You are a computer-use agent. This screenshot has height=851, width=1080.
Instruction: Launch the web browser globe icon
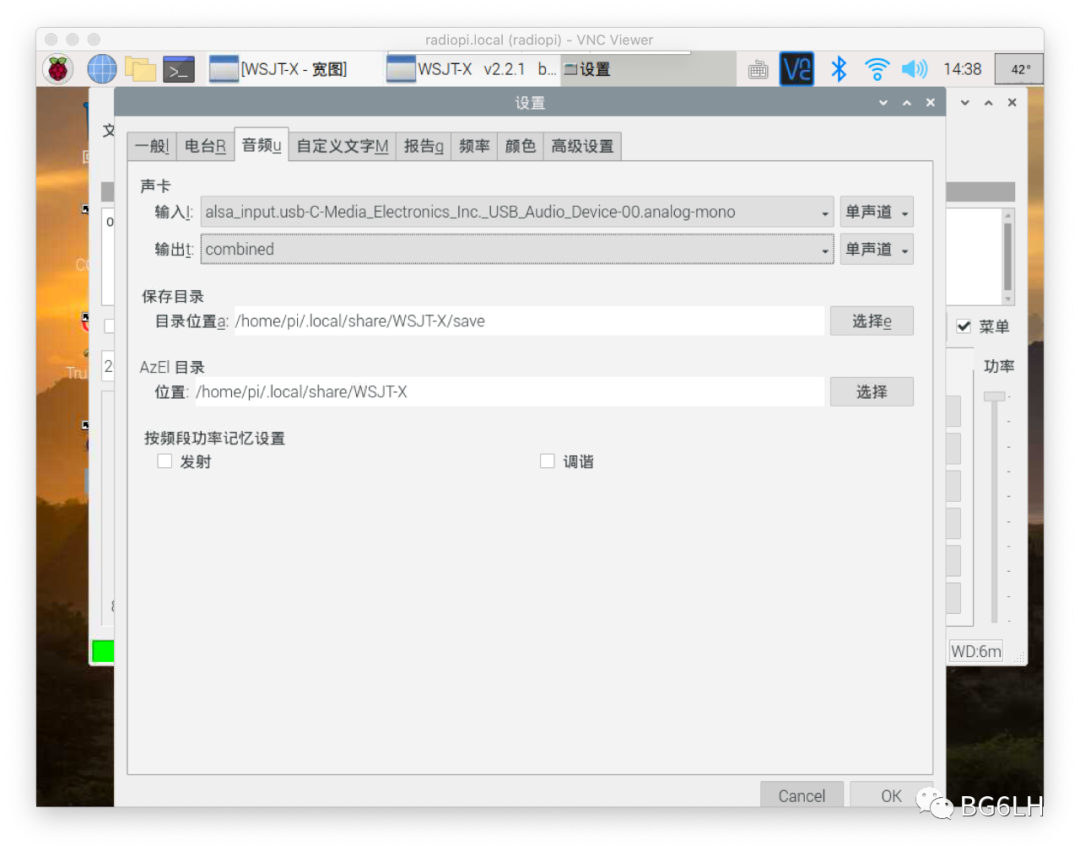[101, 69]
